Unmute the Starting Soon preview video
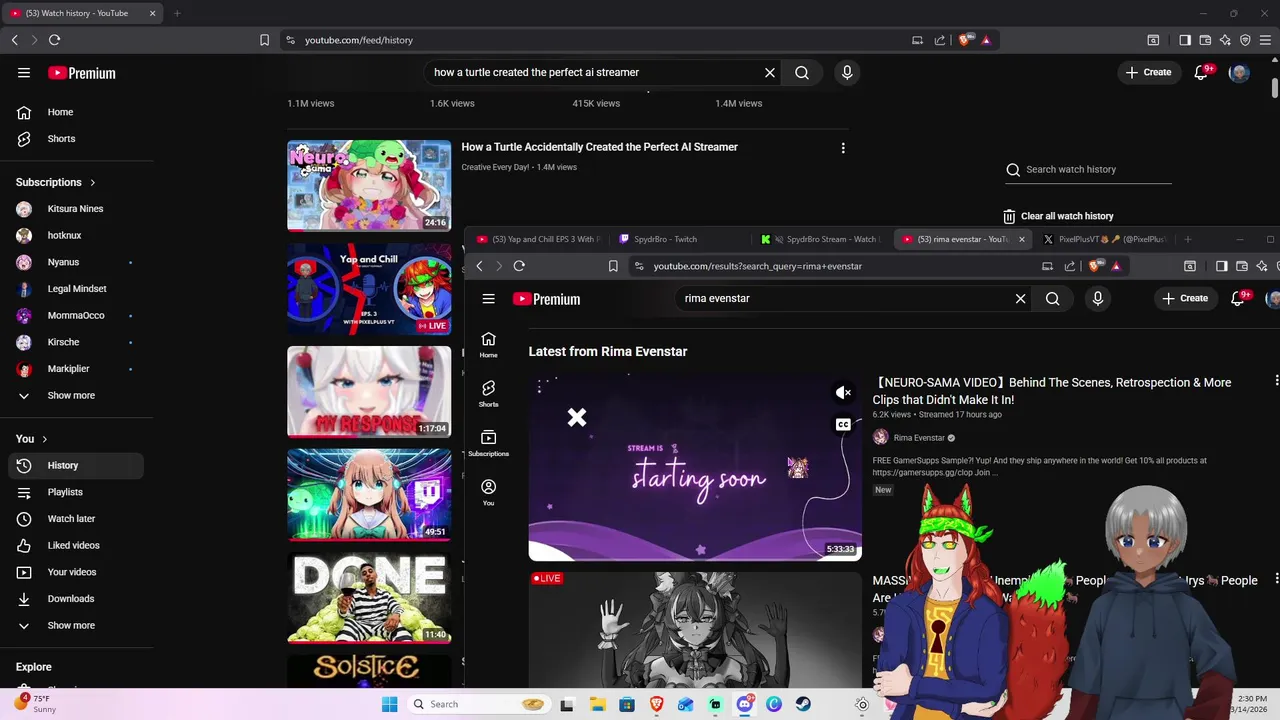 point(843,393)
